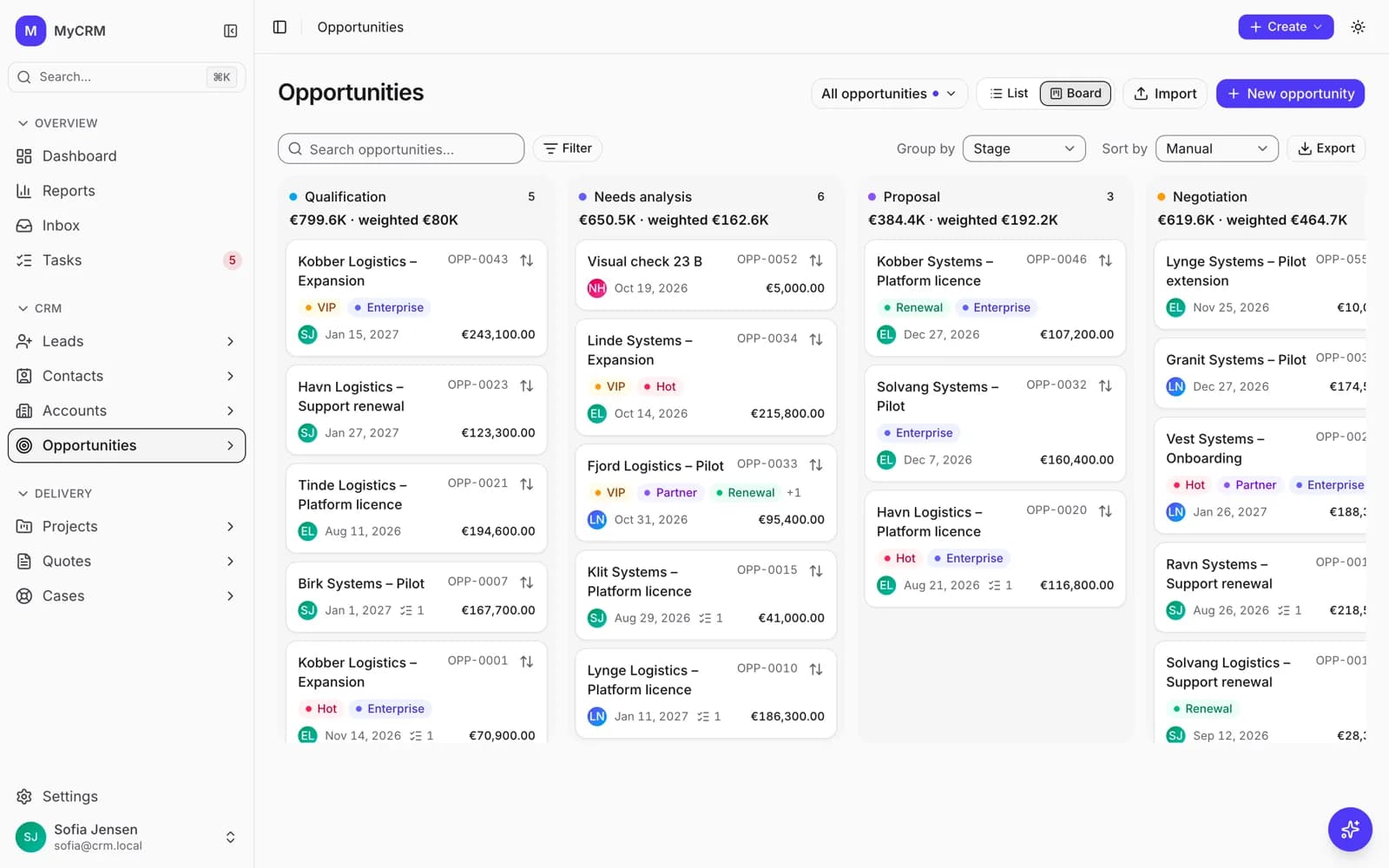Open Contacts in the sidebar
The height and width of the screenshot is (868, 1389).
pyautogui.click(x=127, y=377)
